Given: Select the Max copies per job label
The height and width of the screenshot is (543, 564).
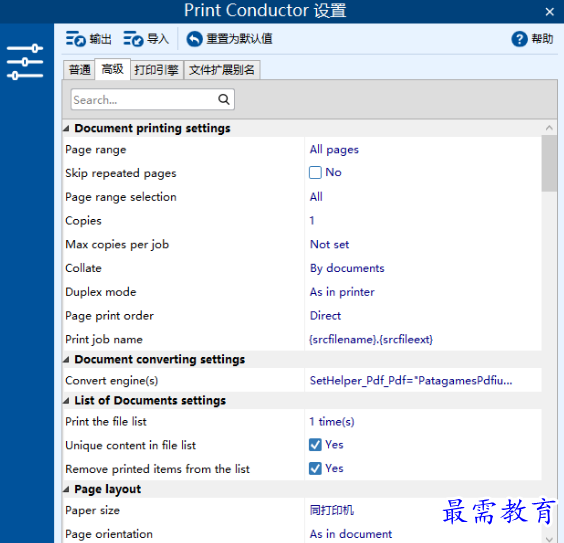Looking at the screenshot, I should coord(117,244).
